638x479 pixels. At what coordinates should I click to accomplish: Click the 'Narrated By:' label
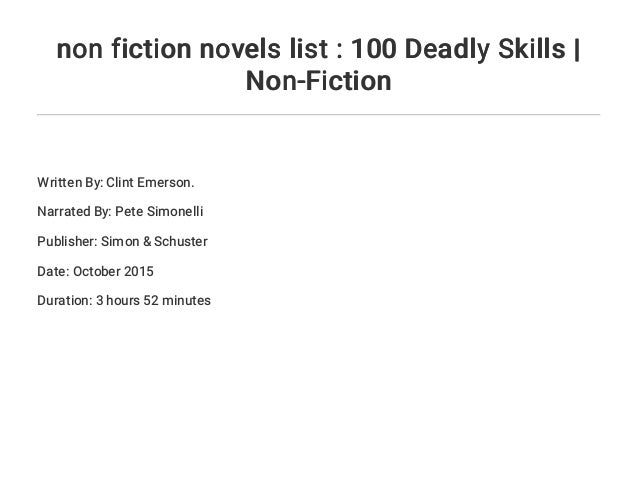(x=74, y=212)
